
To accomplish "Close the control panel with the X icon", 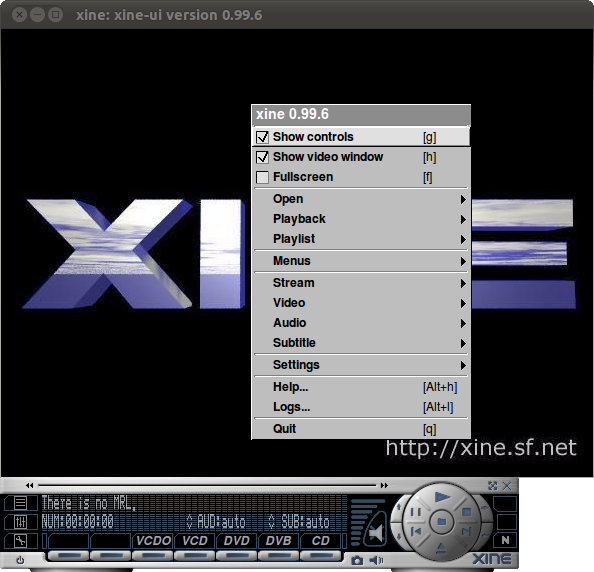I will [507, 486].
